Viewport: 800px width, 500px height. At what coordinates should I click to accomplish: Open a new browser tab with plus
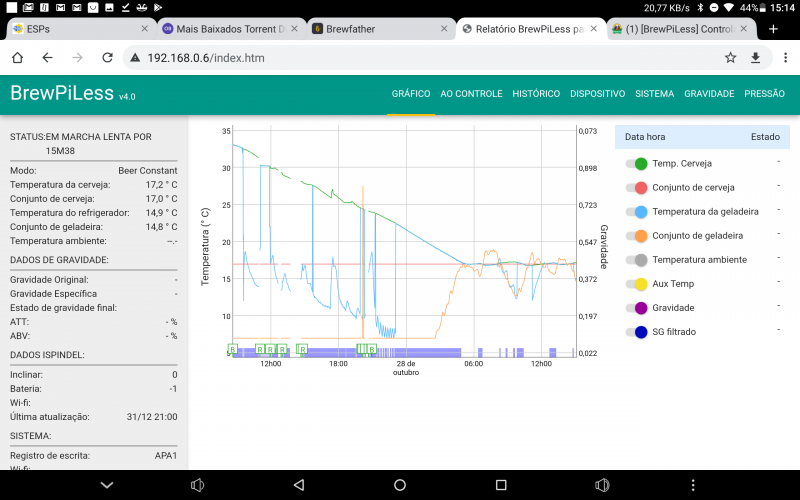pos(773,29)
